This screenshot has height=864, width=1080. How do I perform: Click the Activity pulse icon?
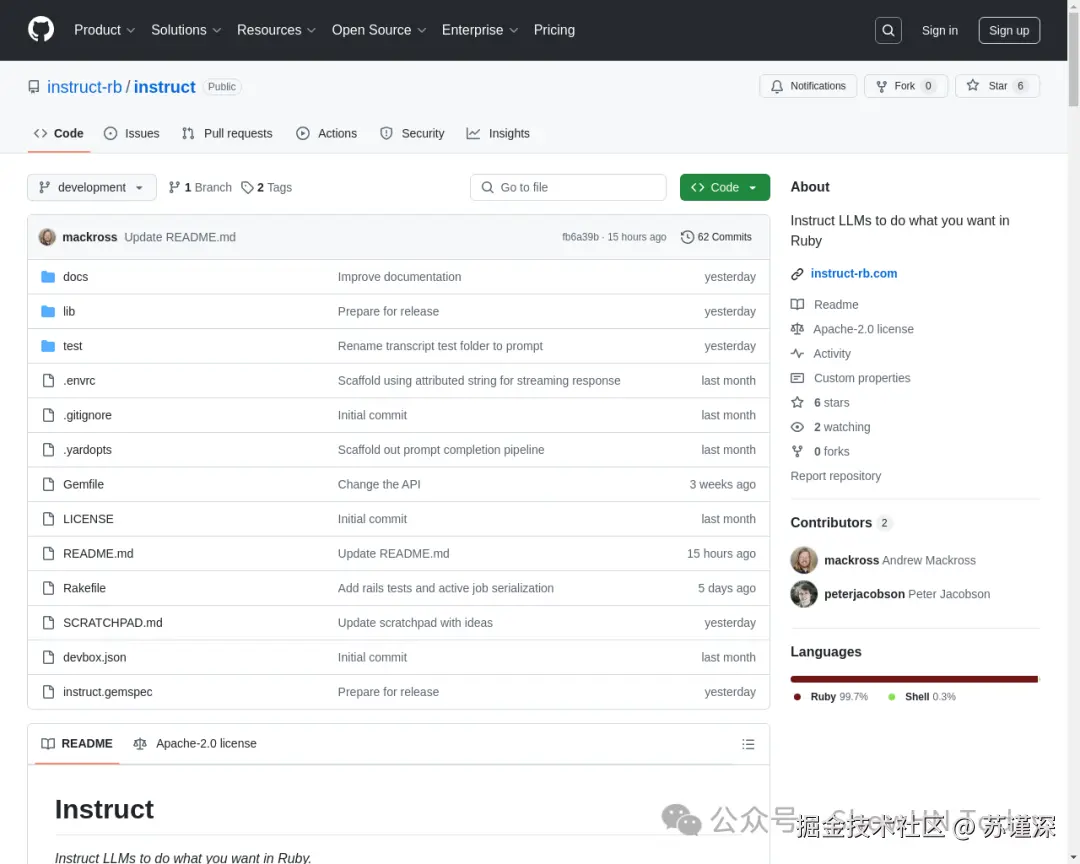(797, 353)
